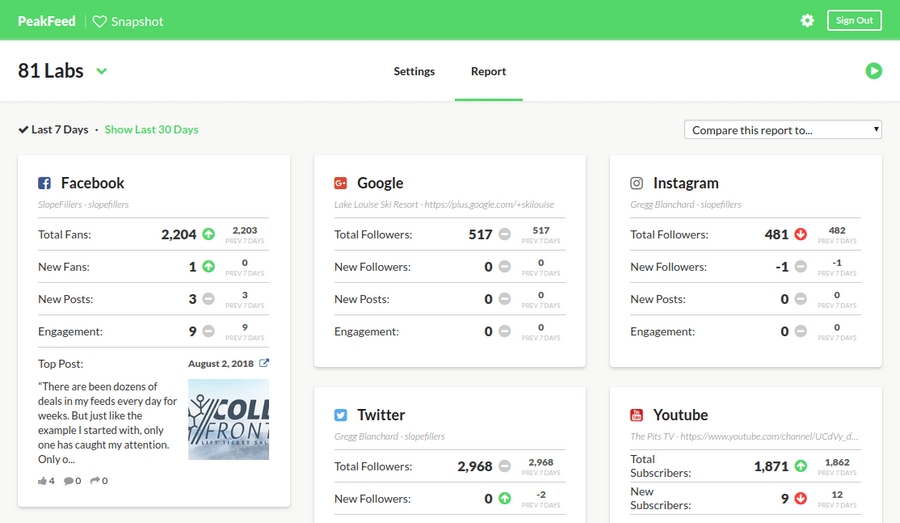Open the top post external link icon
Image resolution: width=900 pixels, height=523 pixels.
(264, 363)
